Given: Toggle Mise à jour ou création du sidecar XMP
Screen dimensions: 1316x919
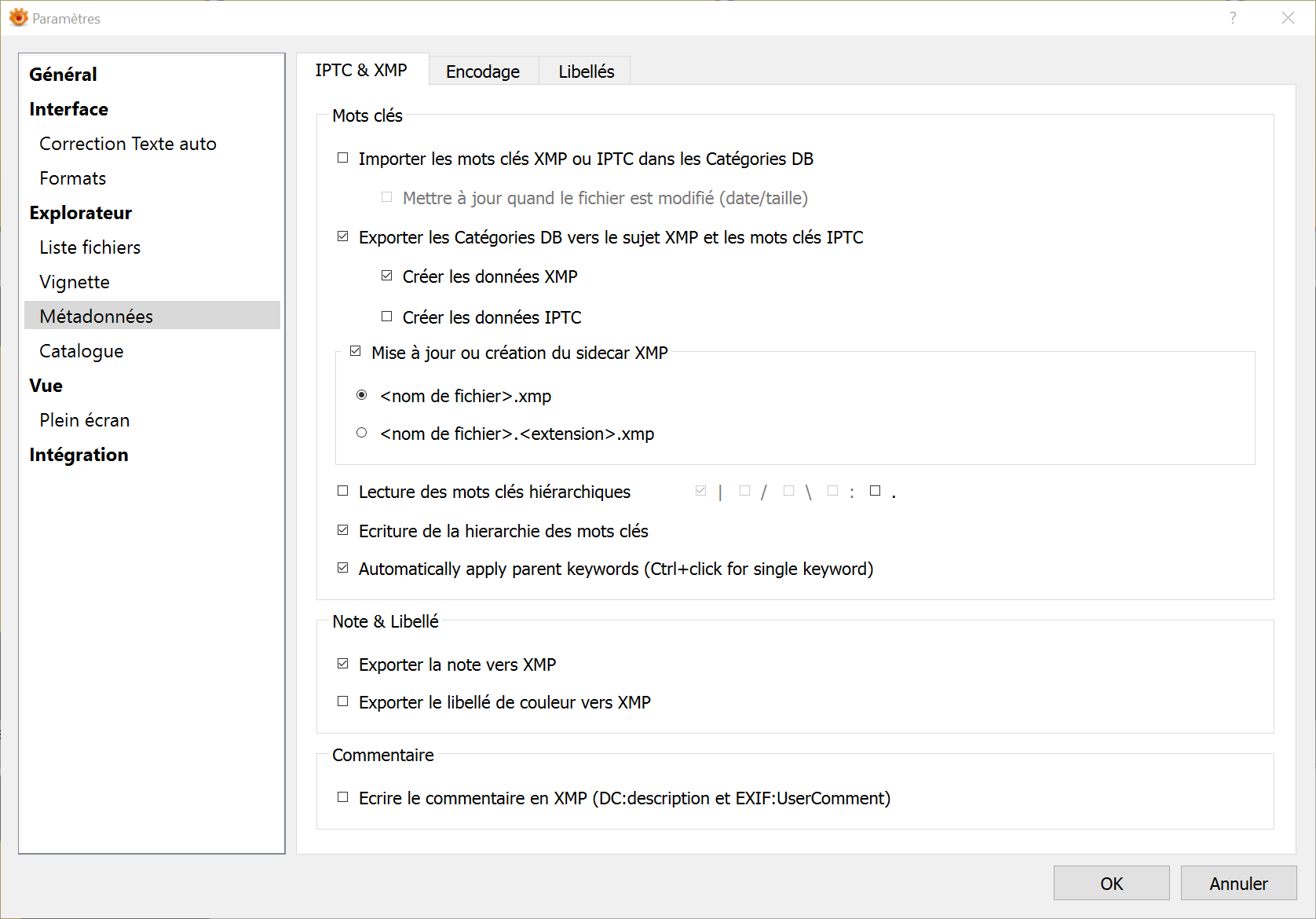Looking at the screenshot, I should coord(356,352).
